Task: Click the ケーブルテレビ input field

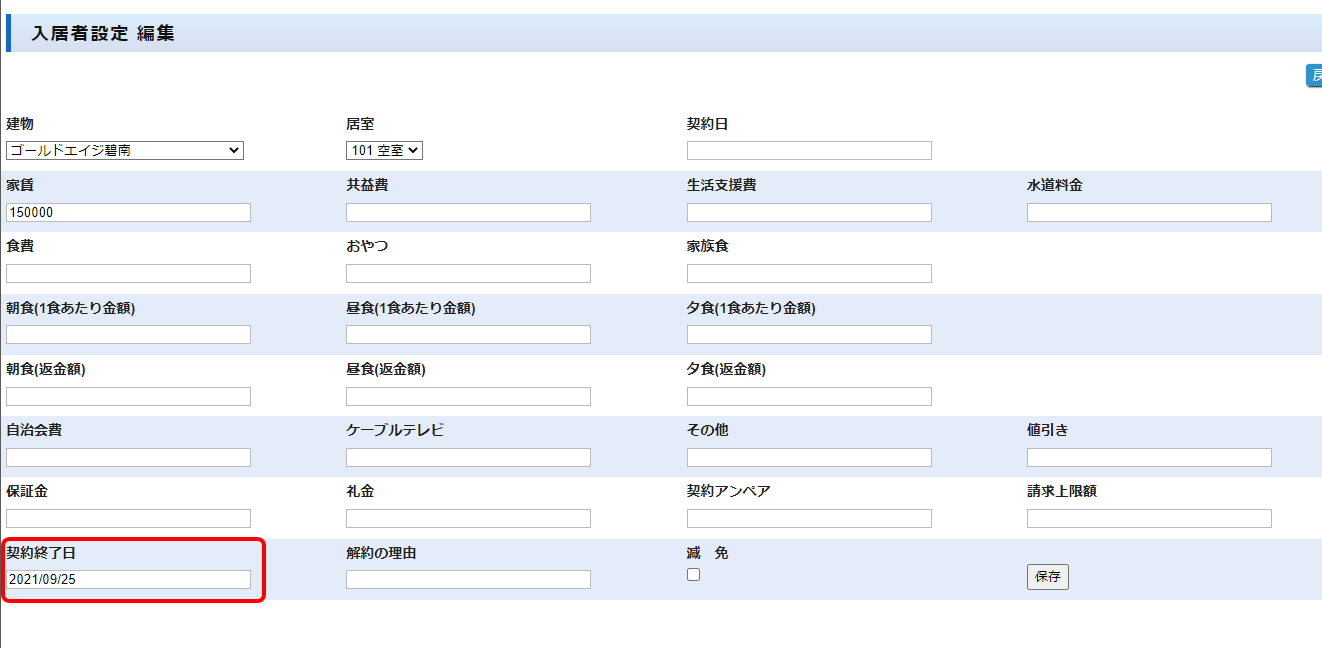Action: 468,458
